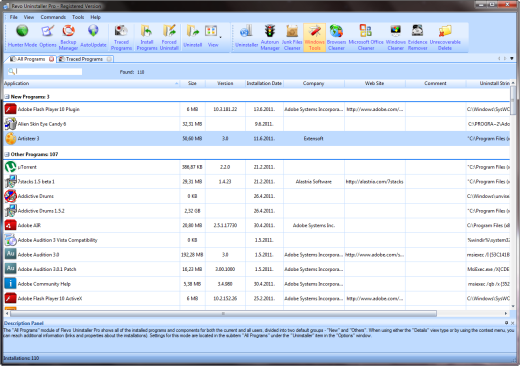Image resolution: width=520 pixels, height=366 pixels.
Task: Click the Adobe Community Help icon
Action: click(10, 284)
